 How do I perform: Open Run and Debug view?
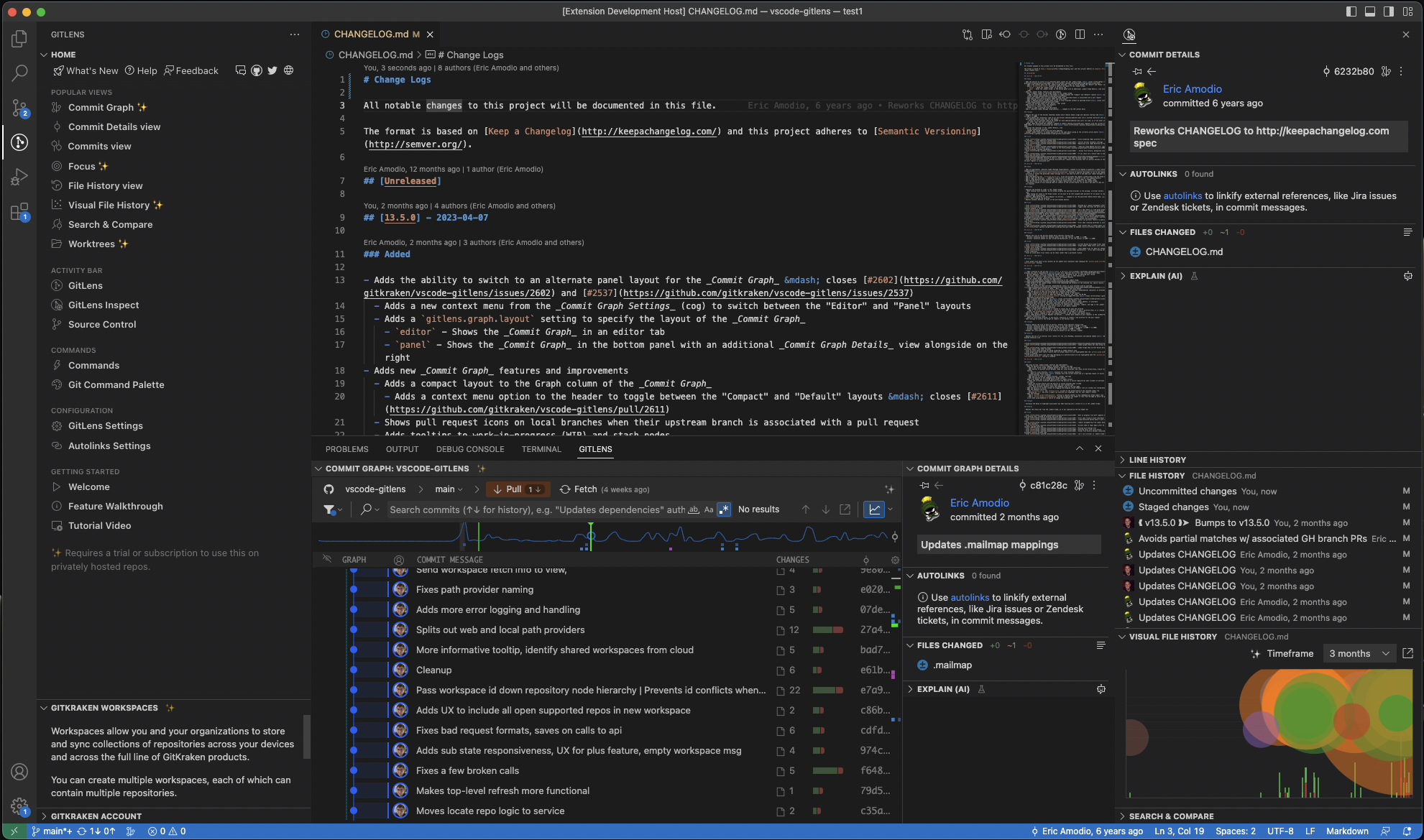pyautogui.click(x=19, y=177)
